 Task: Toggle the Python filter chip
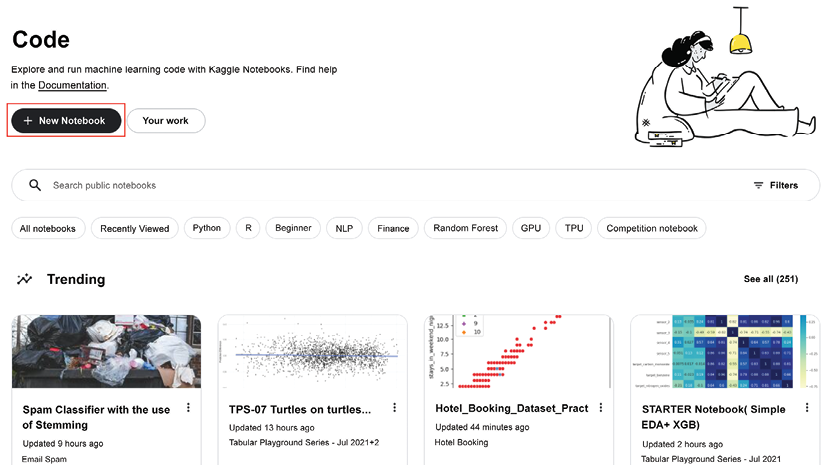207,228
